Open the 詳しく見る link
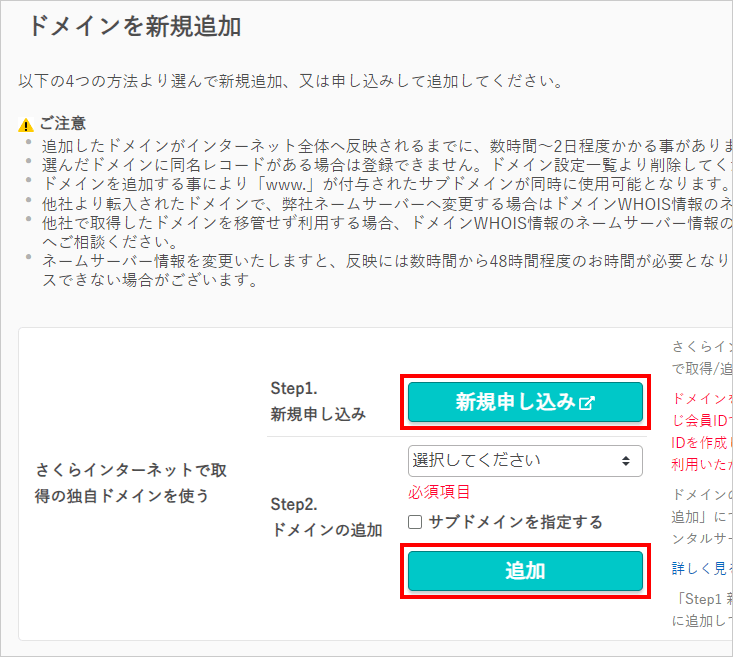The width and height of the screenshot is (733, 657). [702, 568]
